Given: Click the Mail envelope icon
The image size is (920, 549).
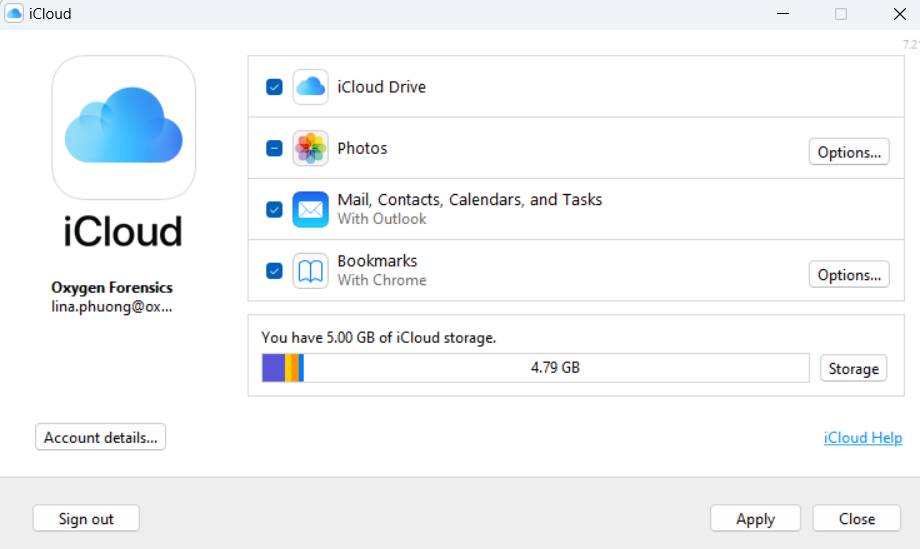Looking at the screenshot, I should (310, 209).
